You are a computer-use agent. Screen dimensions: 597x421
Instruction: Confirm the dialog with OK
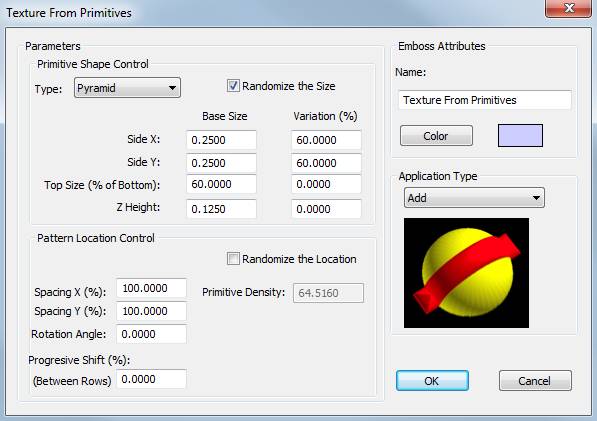[432, 381]
